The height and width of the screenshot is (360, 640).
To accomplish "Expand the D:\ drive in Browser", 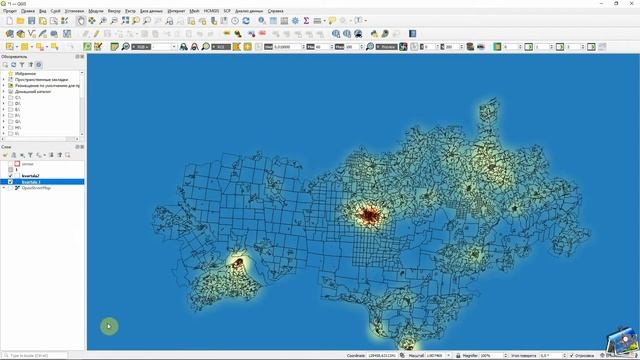I will [4, 104].
